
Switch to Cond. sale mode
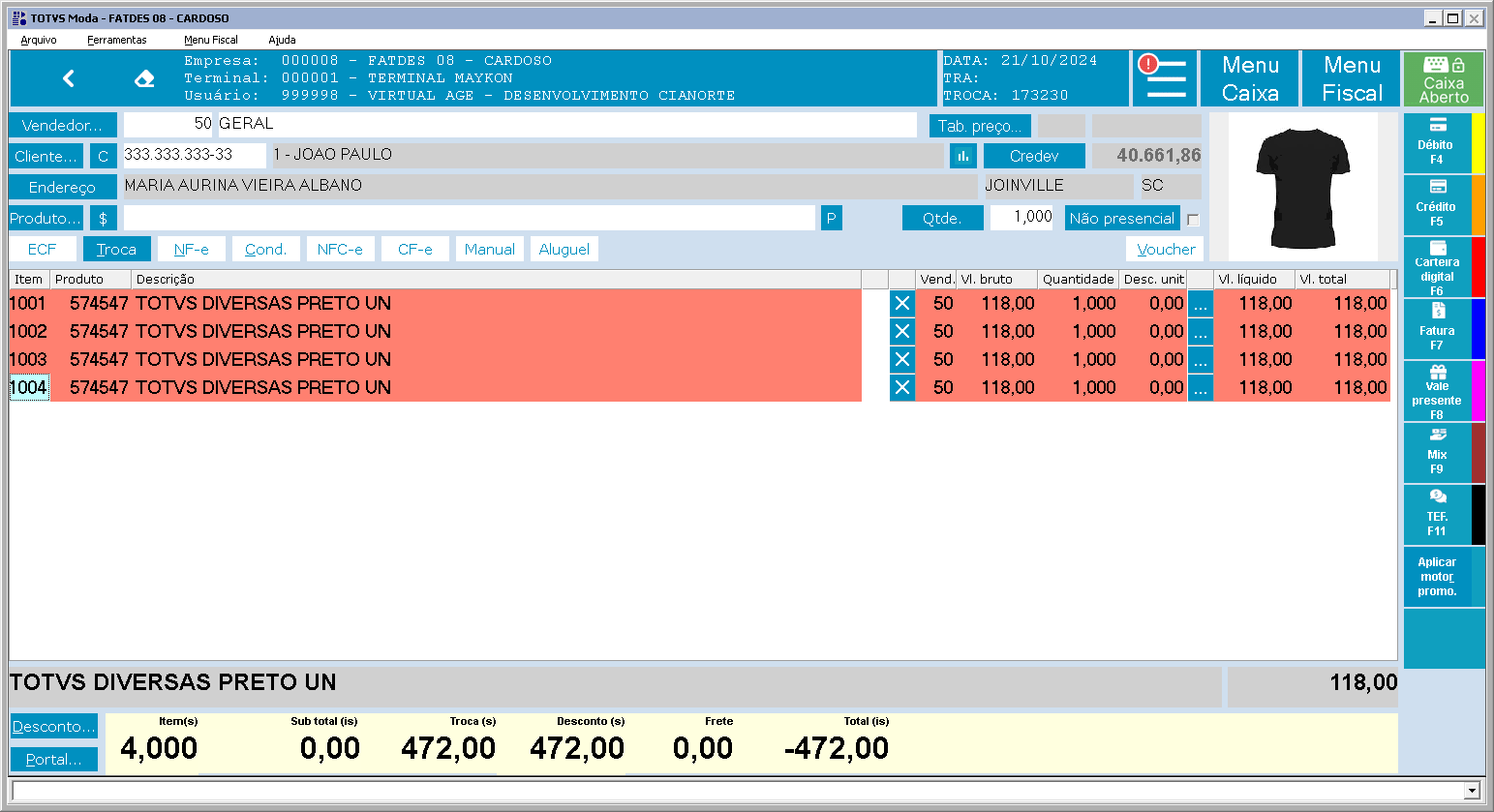click(x=265, y=250)
